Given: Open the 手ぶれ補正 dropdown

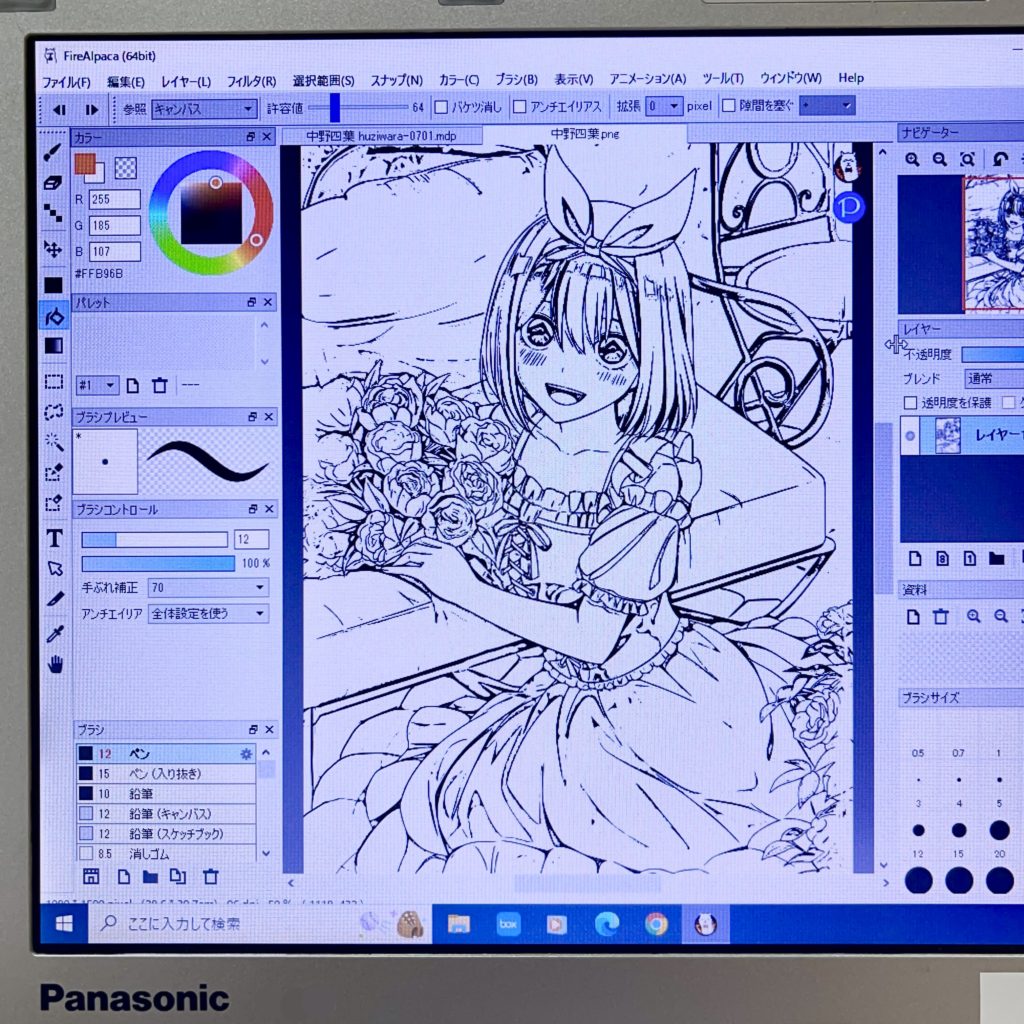Looking at the screenshot, I should pyautogui.click(x=208, y=588).
